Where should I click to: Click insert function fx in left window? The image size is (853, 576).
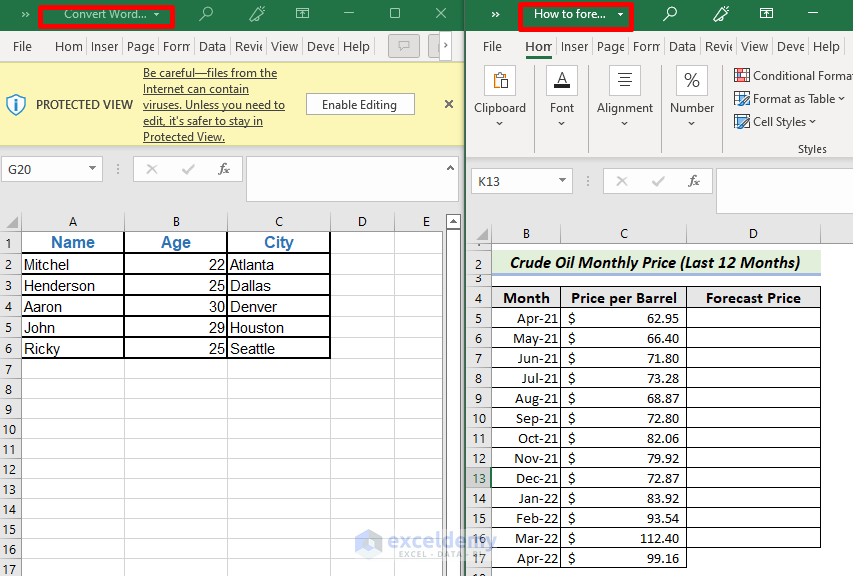coord(224,169)
